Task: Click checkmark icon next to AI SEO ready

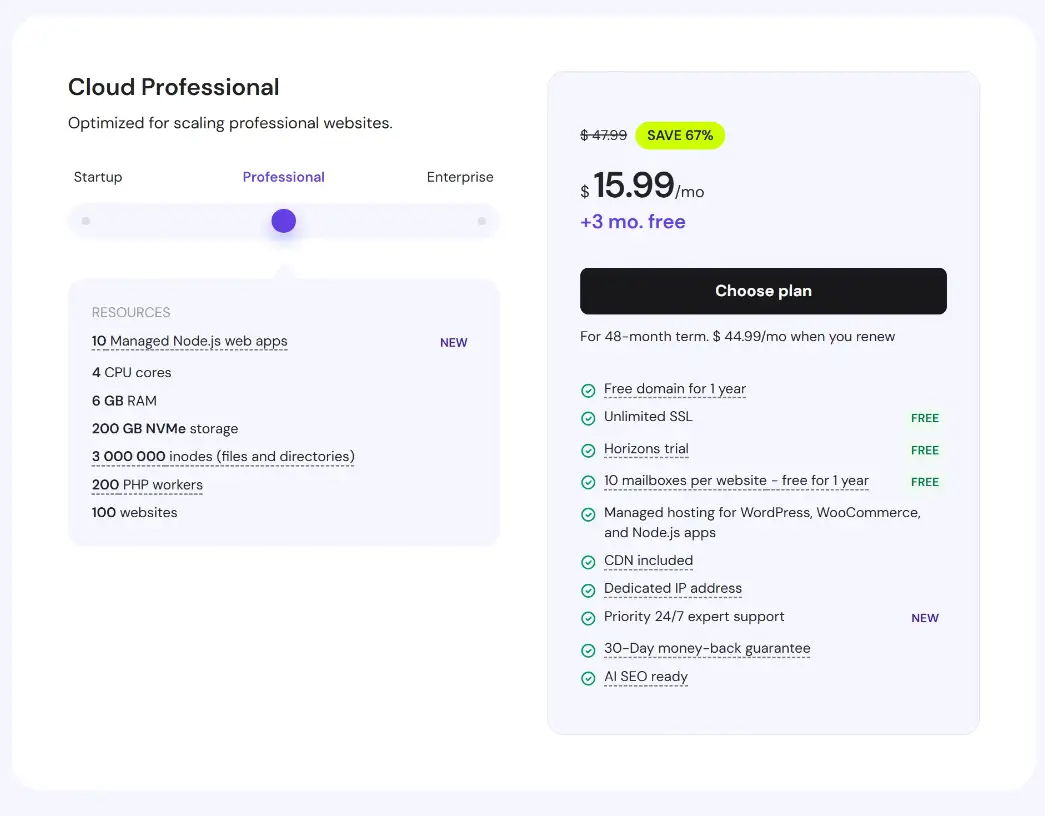Action: (x=588, y=678)
